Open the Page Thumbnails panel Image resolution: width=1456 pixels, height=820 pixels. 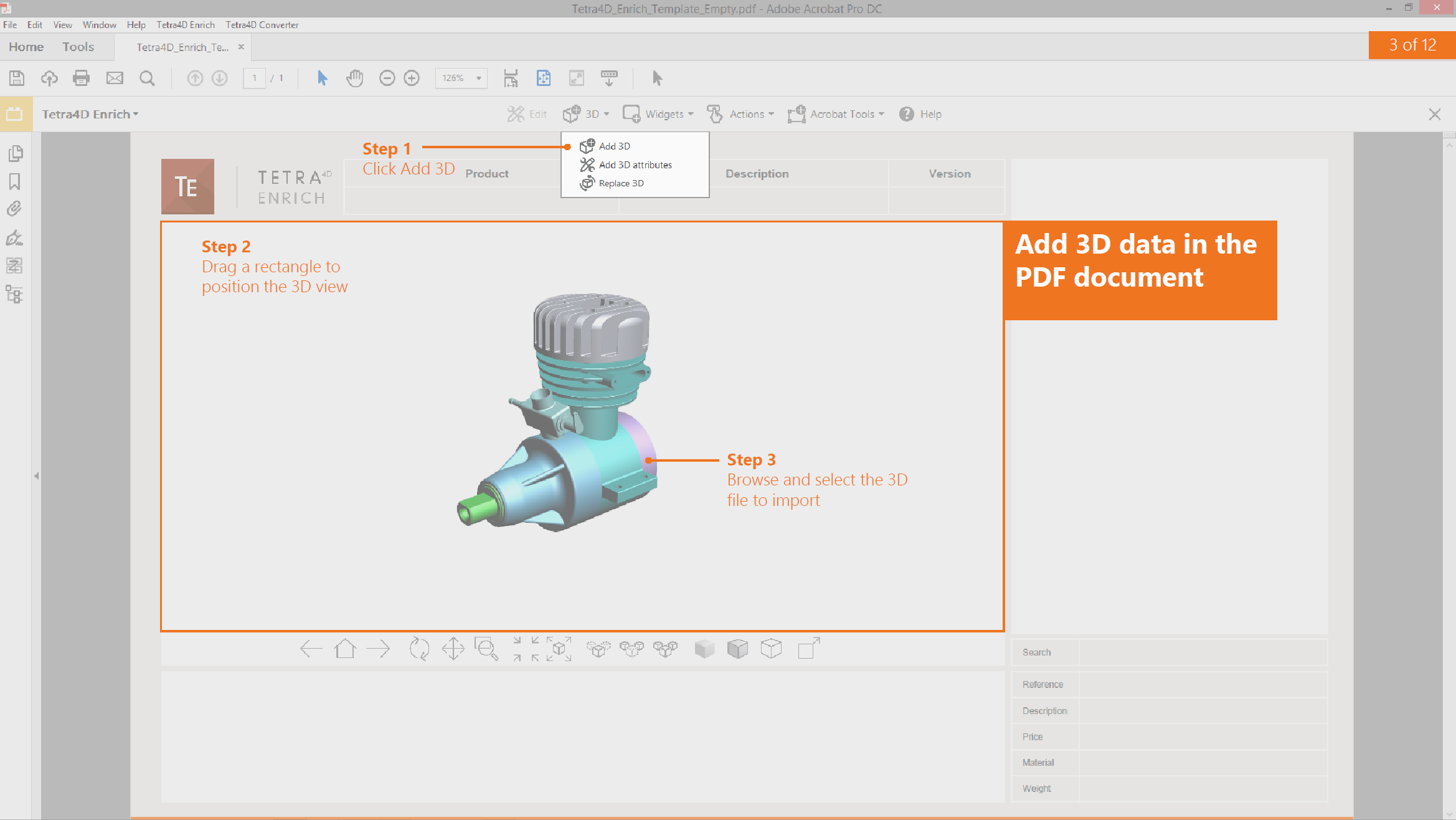pyautogui.click(x=15, y=153)
